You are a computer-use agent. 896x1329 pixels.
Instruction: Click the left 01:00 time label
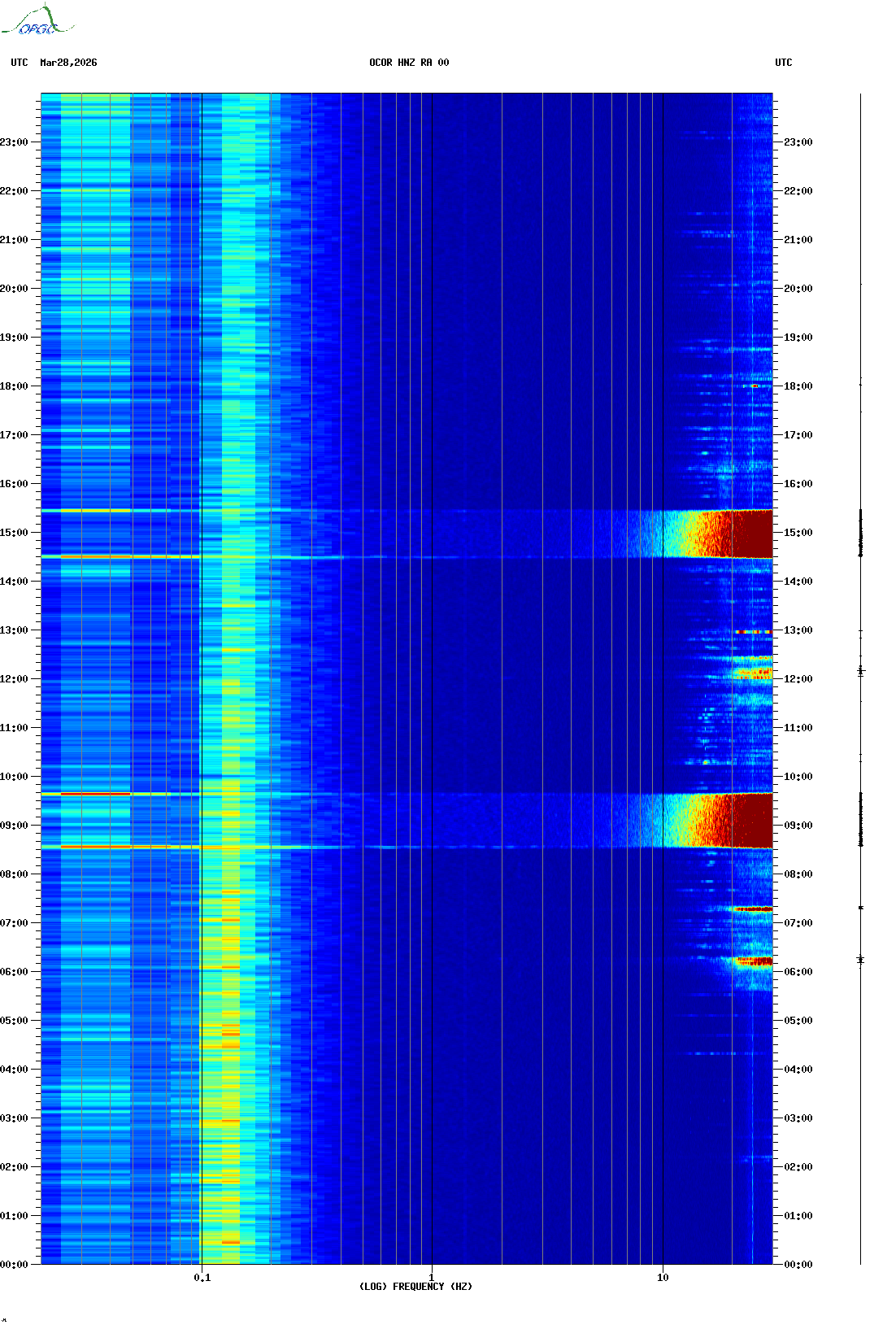click(14, 1216)
